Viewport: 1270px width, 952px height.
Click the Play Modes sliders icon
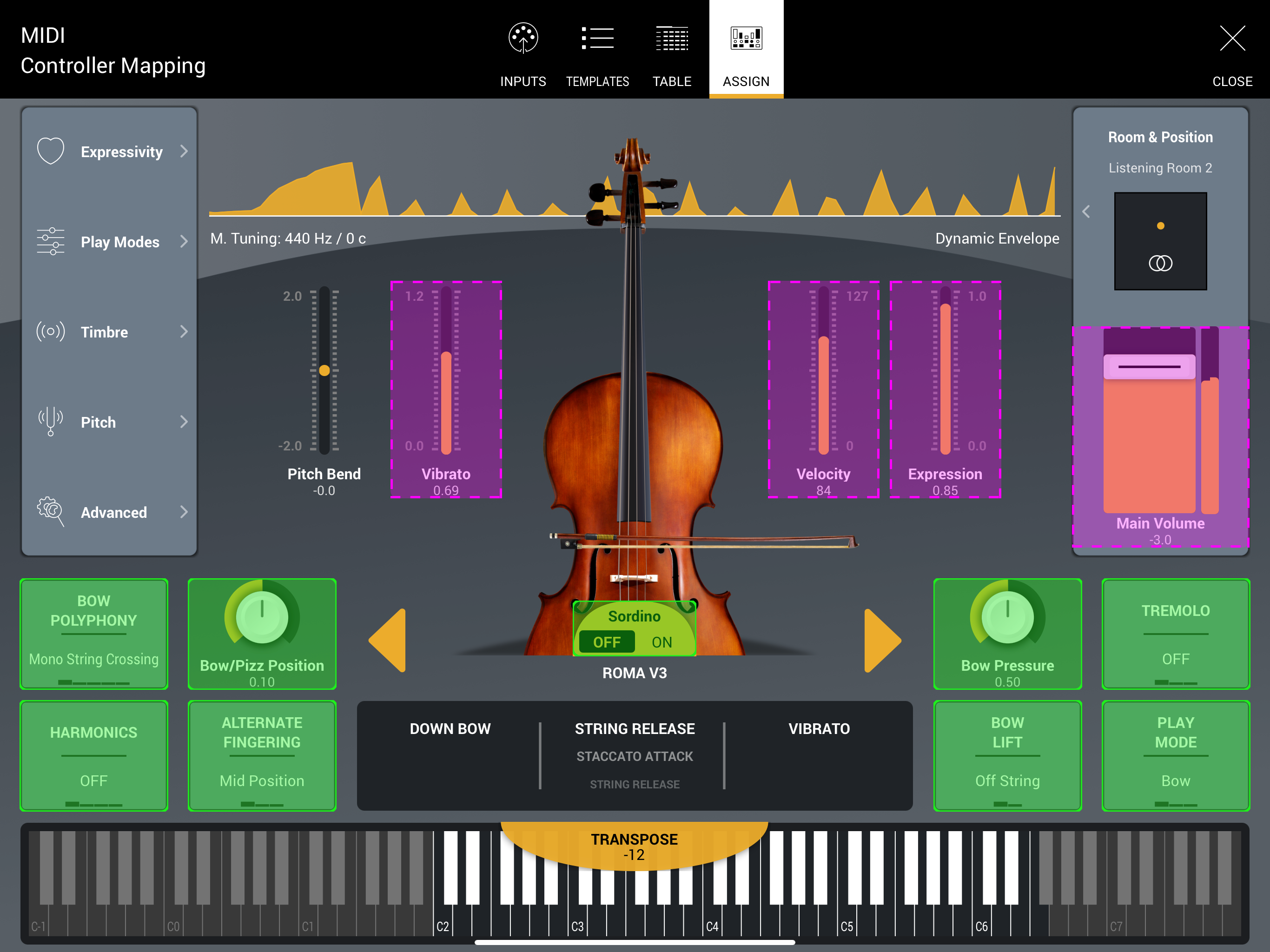coord(51,241)
